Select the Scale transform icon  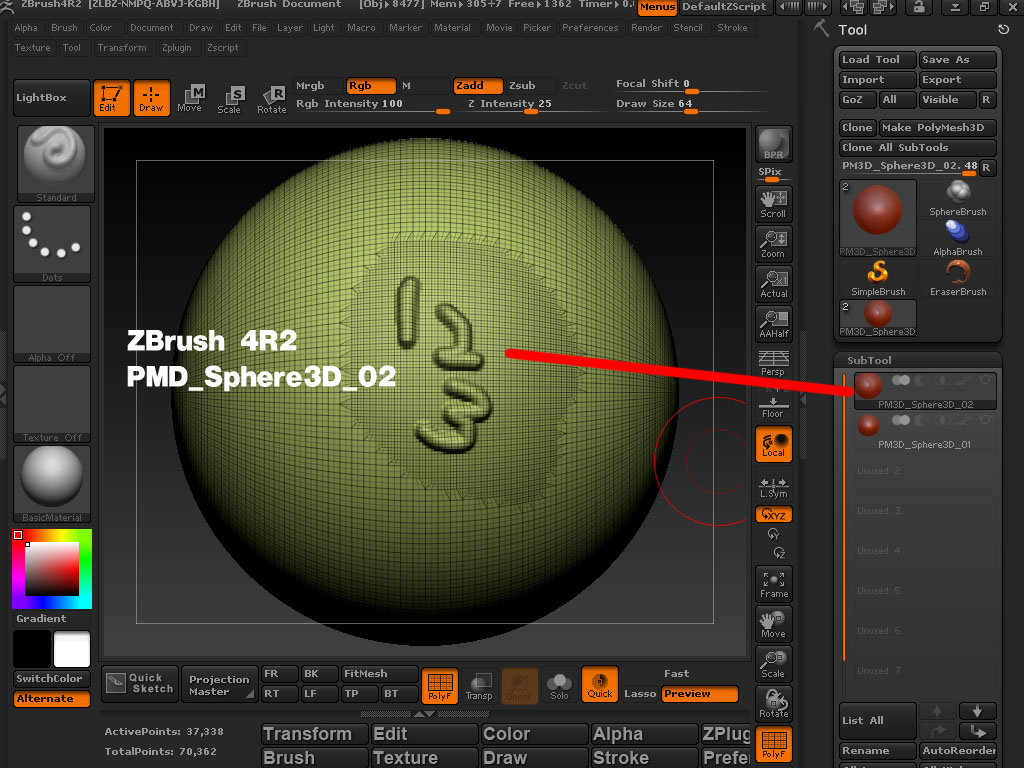click(x=230, y=99)
